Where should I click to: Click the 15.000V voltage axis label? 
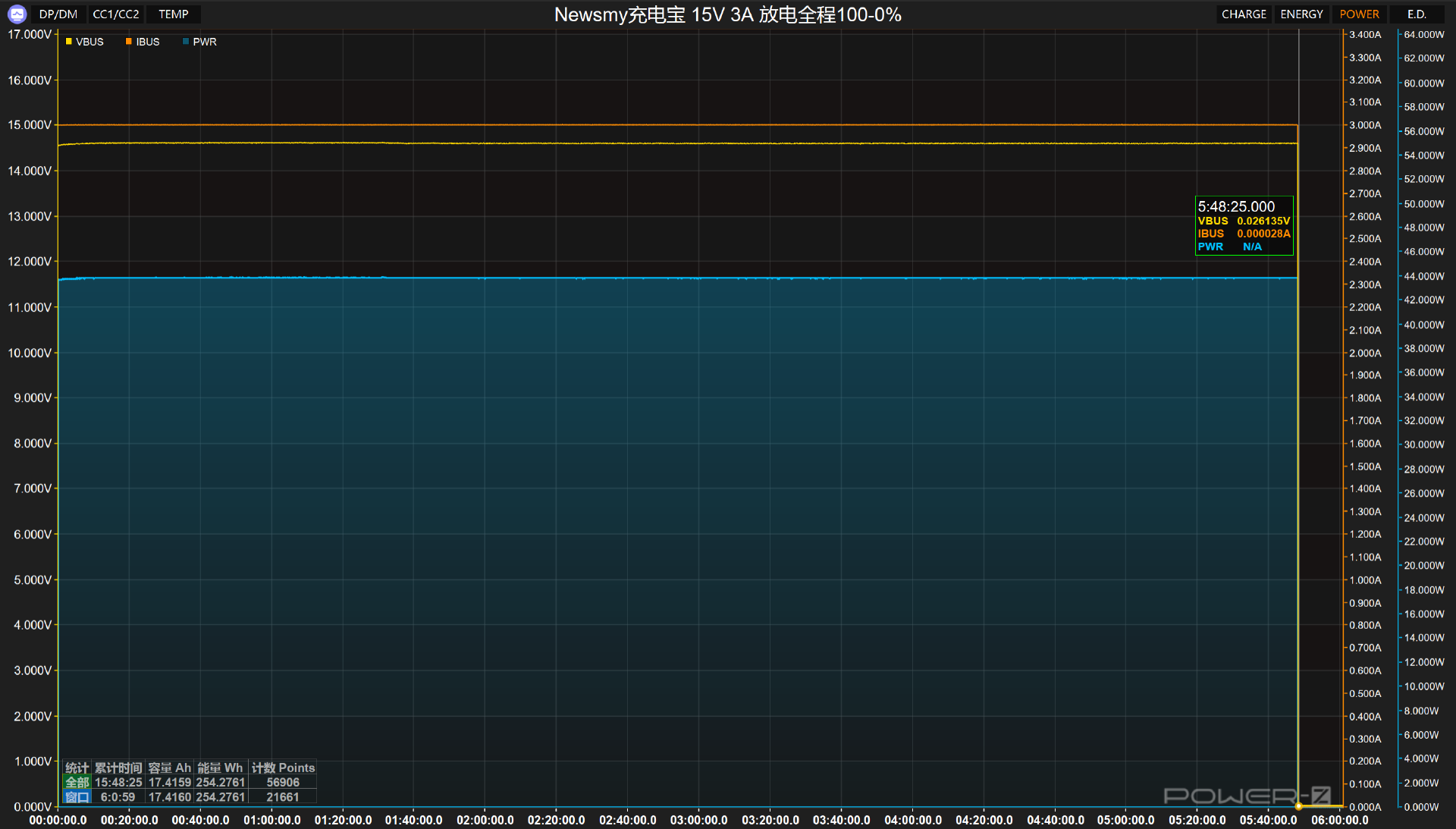[x=30, y=125]
